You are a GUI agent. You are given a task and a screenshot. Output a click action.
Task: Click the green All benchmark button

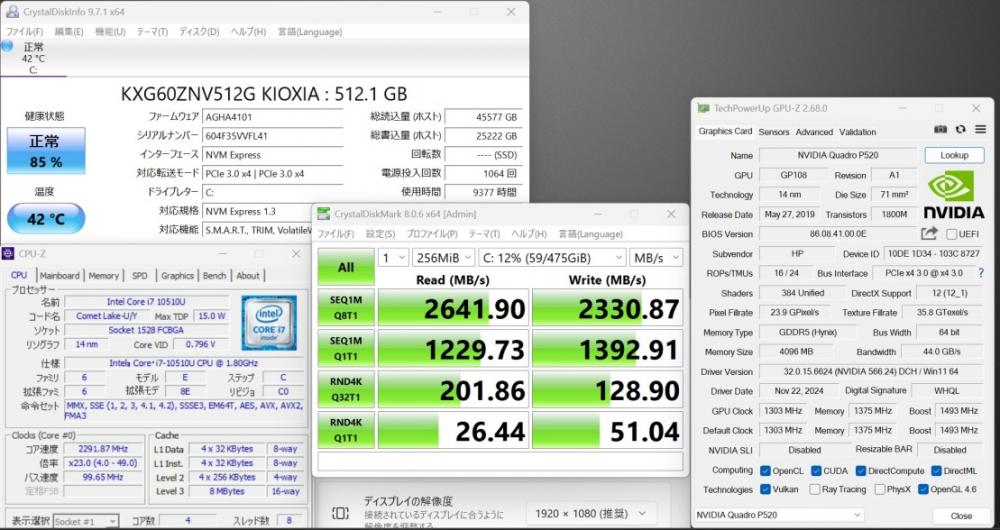coord(346,267)
